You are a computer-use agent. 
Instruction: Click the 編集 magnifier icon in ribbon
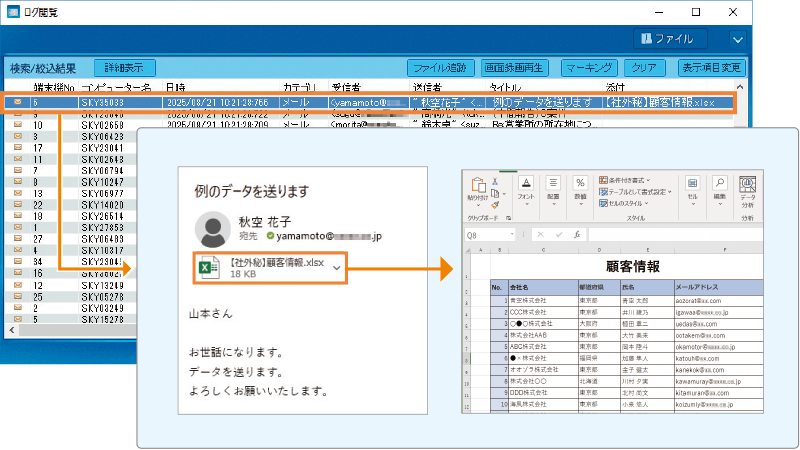[x=718, y=185]
